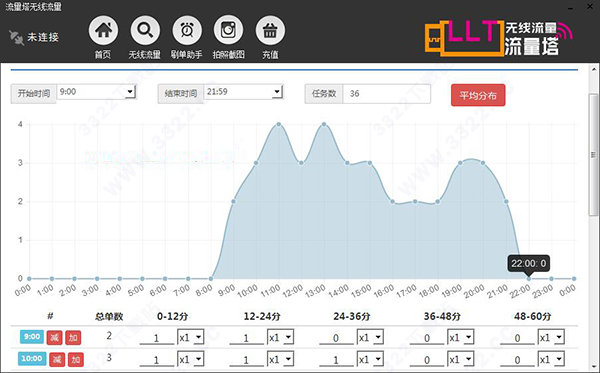Select the 10:00 blue time label
Image resolution: width=600 pixels, height=373 pixels.
coord(32,358)
